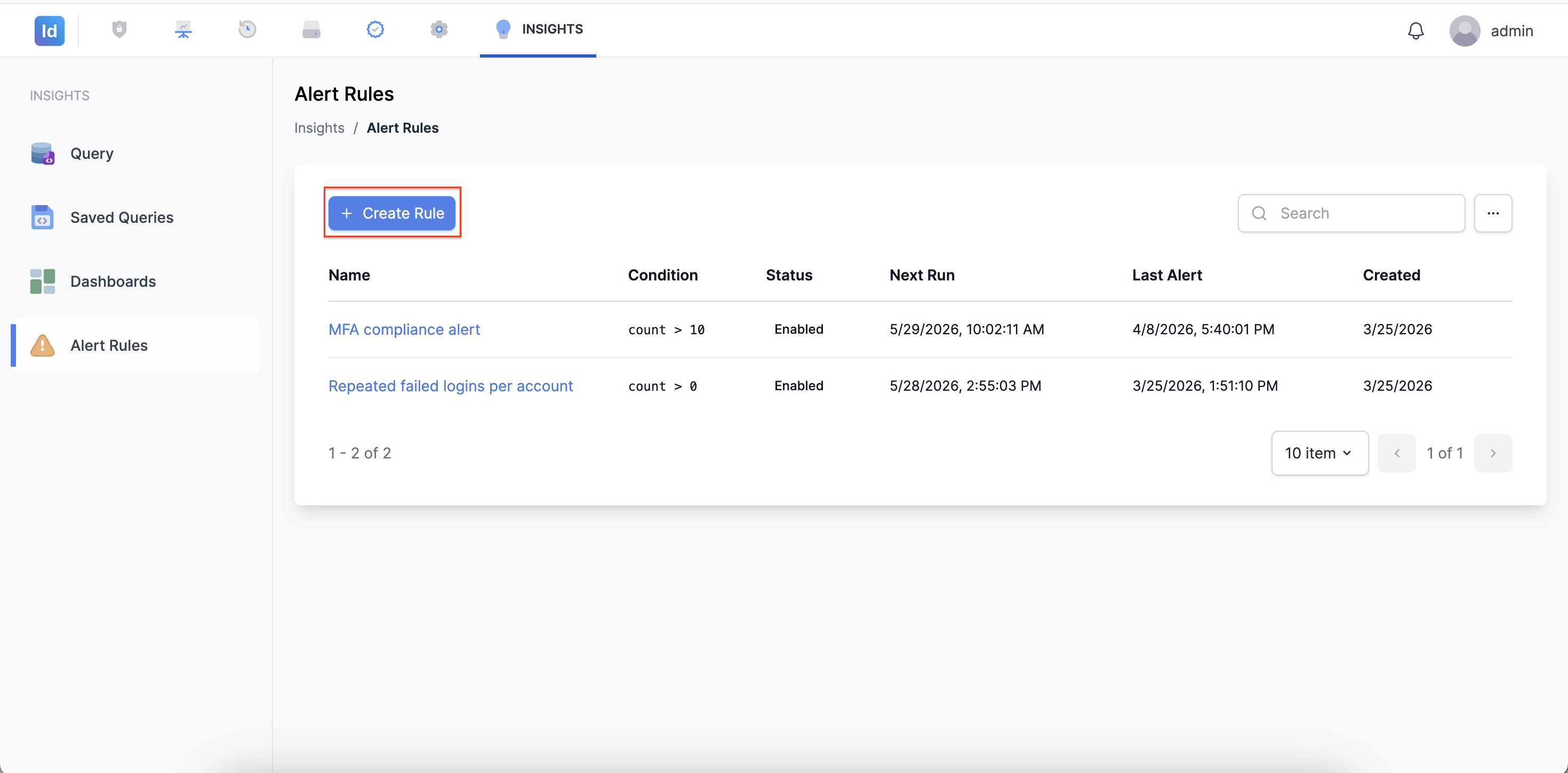
Task: Sort by Condition column header
Action: pos(663,275)
